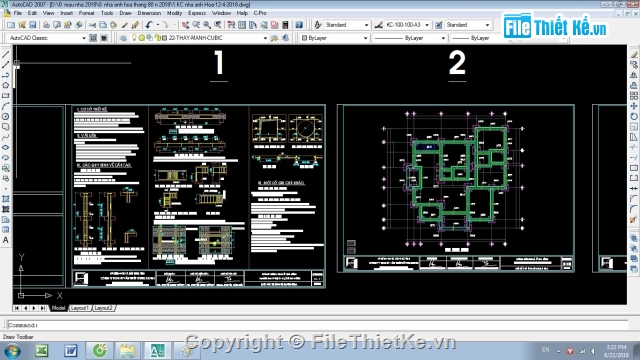Toggle layer lock padlock icon
This screenshot has width=640, height=360.
[x=158, y=38]
